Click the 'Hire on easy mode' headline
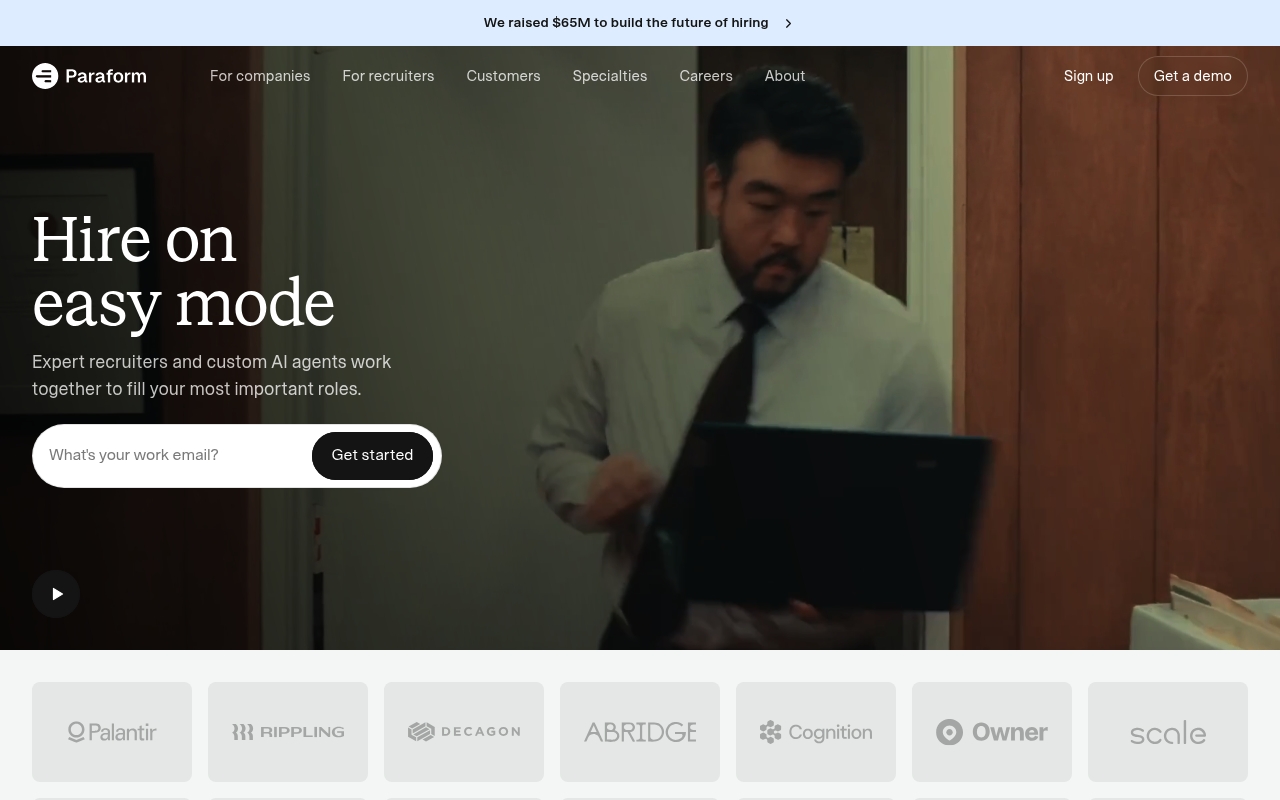1280x800 pixels. click(183, 271)
